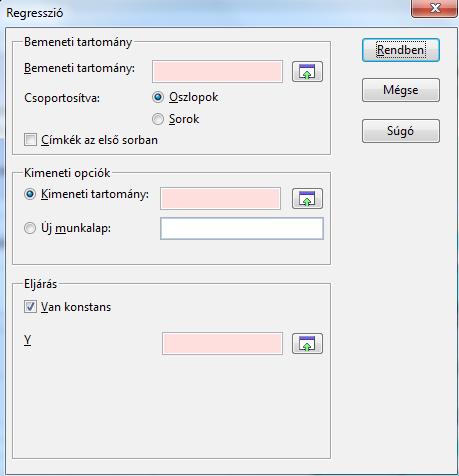Click shrink icon beside Kimeneti tartomány field
Viewport: 459px width, 476px height.
coord(307,199)
